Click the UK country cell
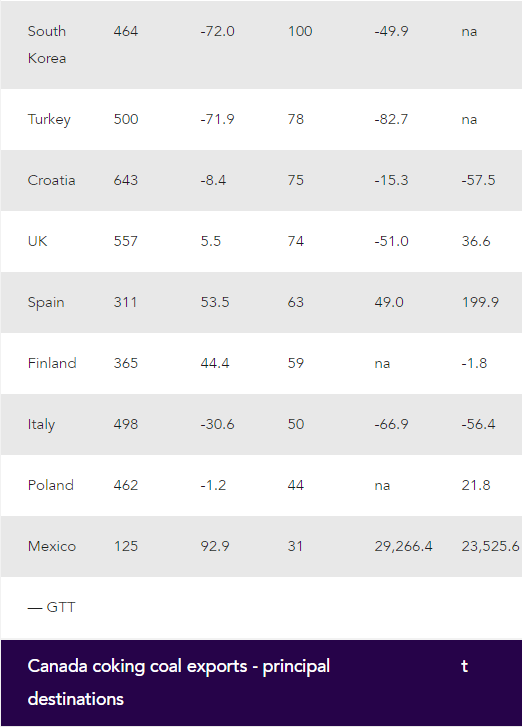Image resolution: width=522 pixels, height=727 pixels. click(38, 241)
